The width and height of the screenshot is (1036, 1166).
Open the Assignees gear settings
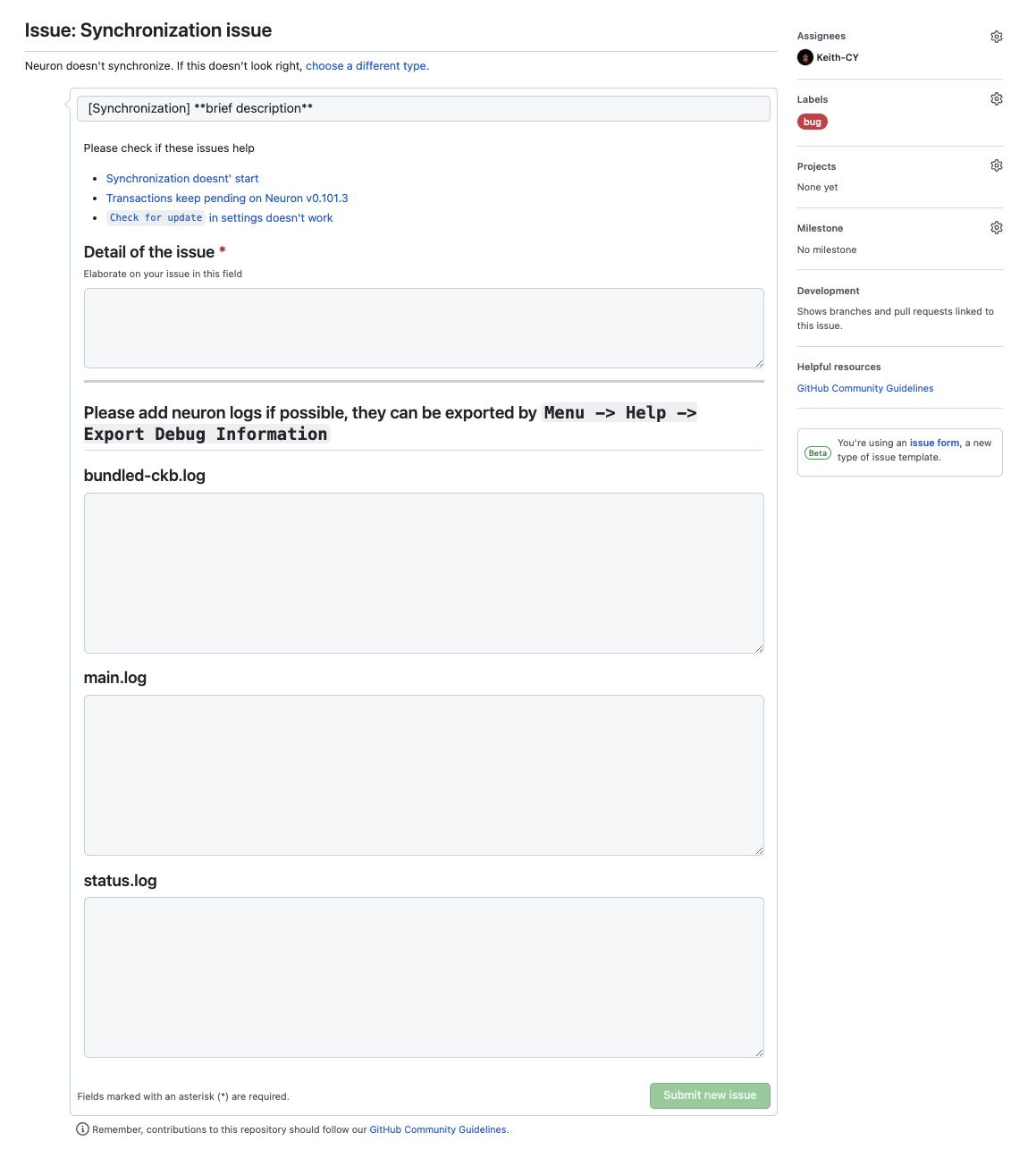point(996,37)
